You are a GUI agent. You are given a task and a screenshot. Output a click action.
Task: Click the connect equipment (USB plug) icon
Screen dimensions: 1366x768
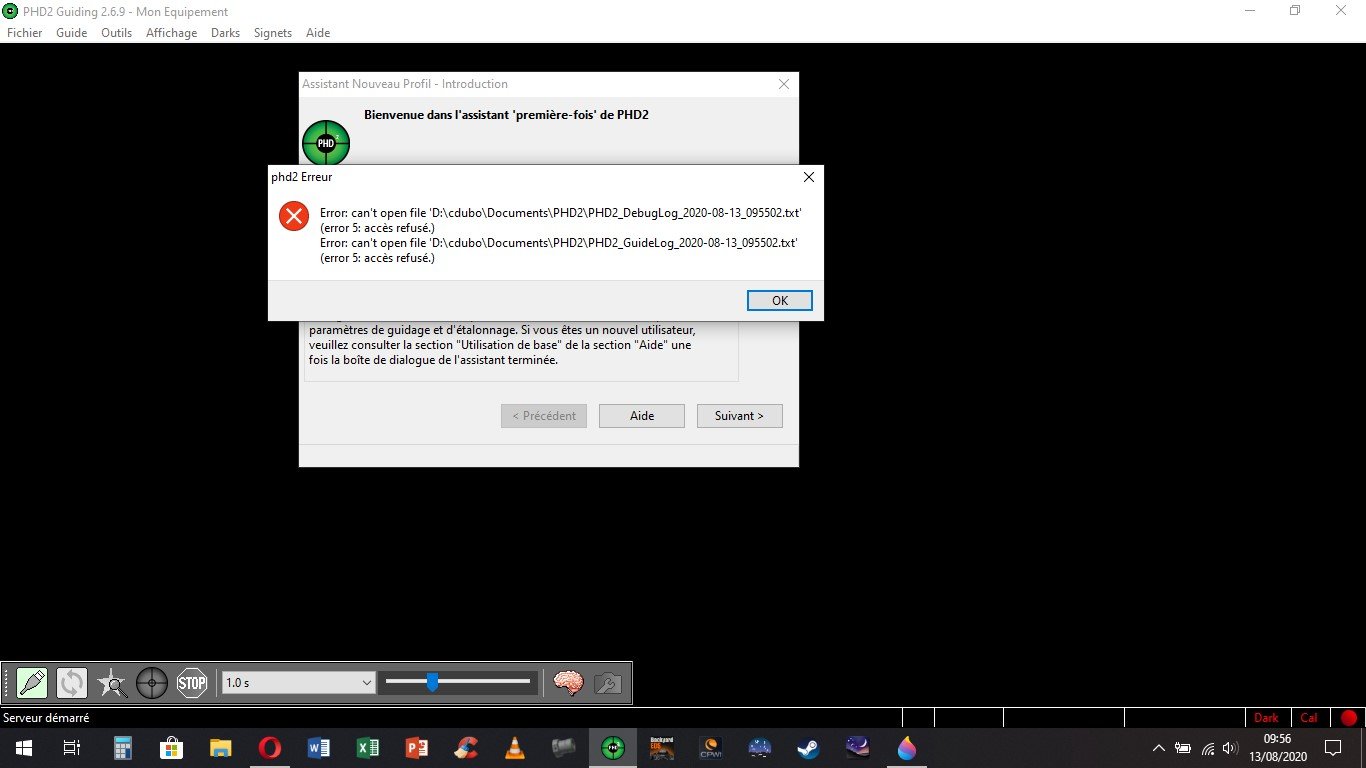pyautogui.click(x=32, y=683)
